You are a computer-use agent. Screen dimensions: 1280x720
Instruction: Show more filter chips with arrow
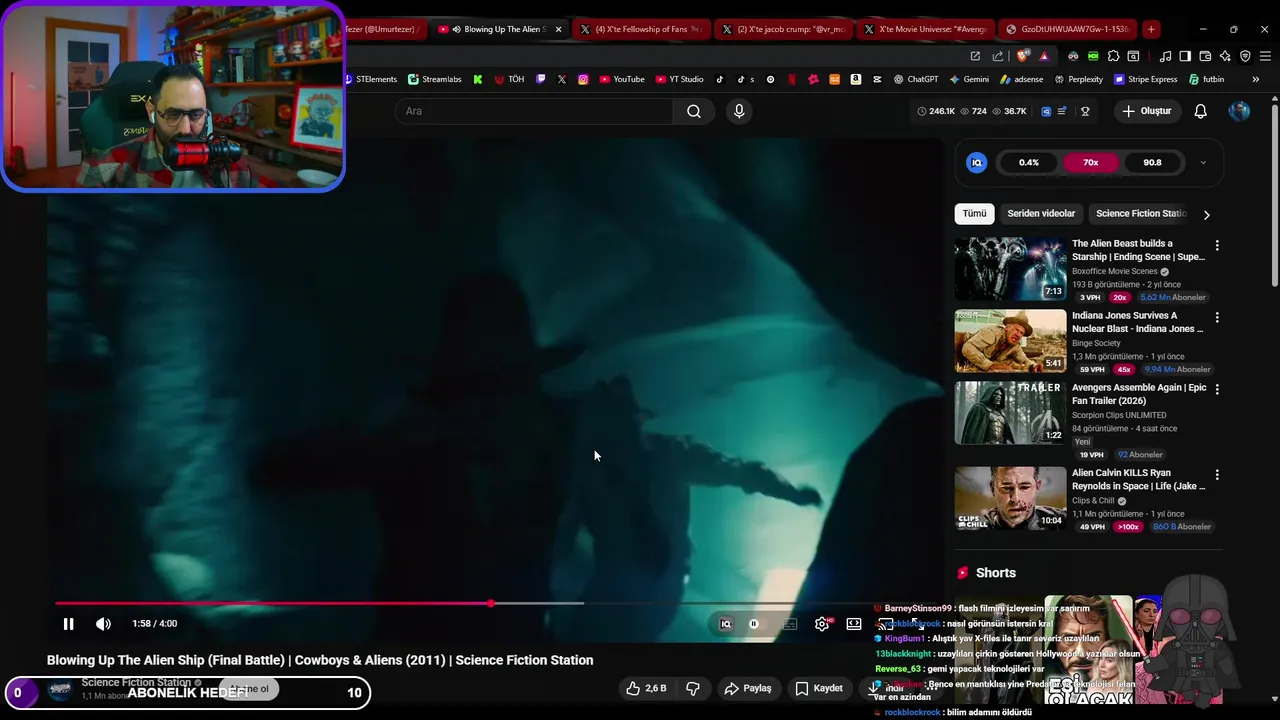click(x=1206, y=214)
